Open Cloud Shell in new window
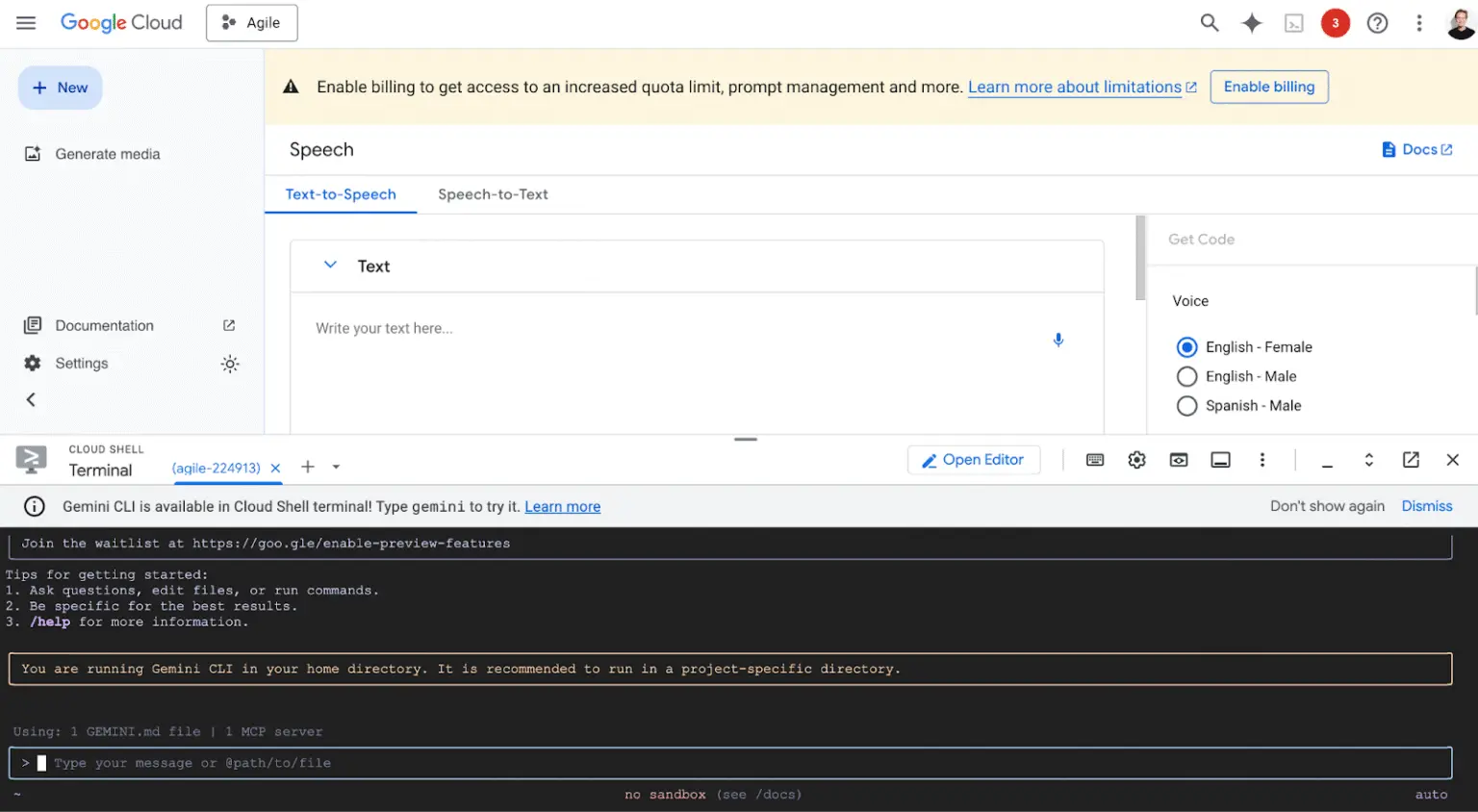This screenshot has width=1478, height=812. pos(1411,460)
